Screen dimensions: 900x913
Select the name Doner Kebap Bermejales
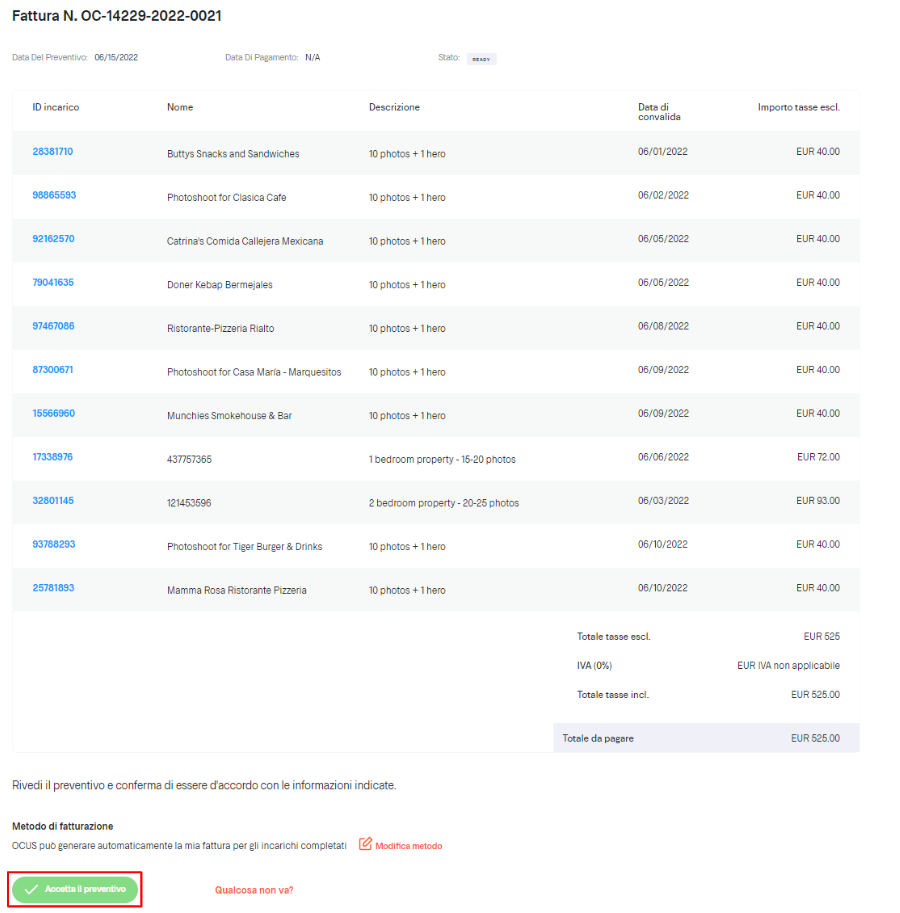[219, 285]
